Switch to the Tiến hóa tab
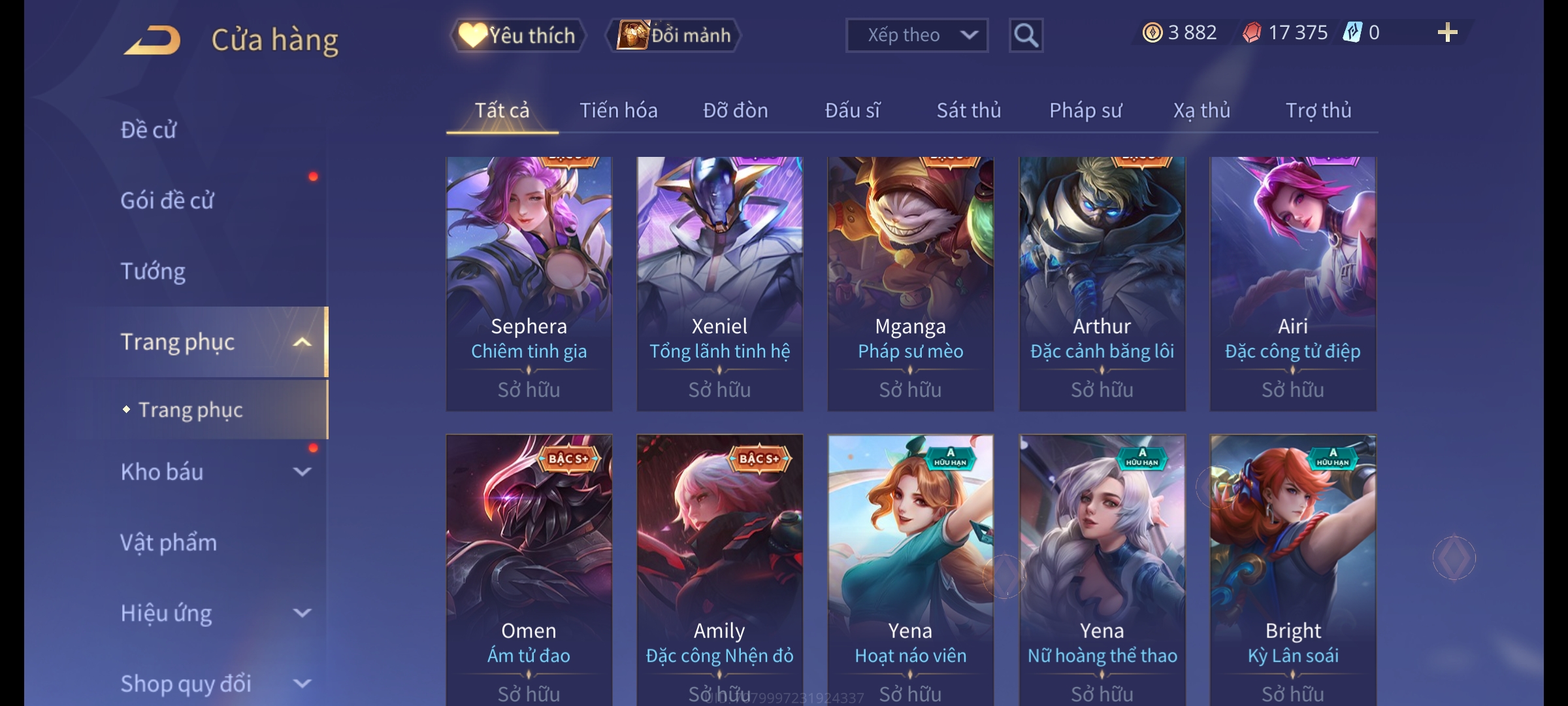 pyautogui.click(x=618, y=110)
